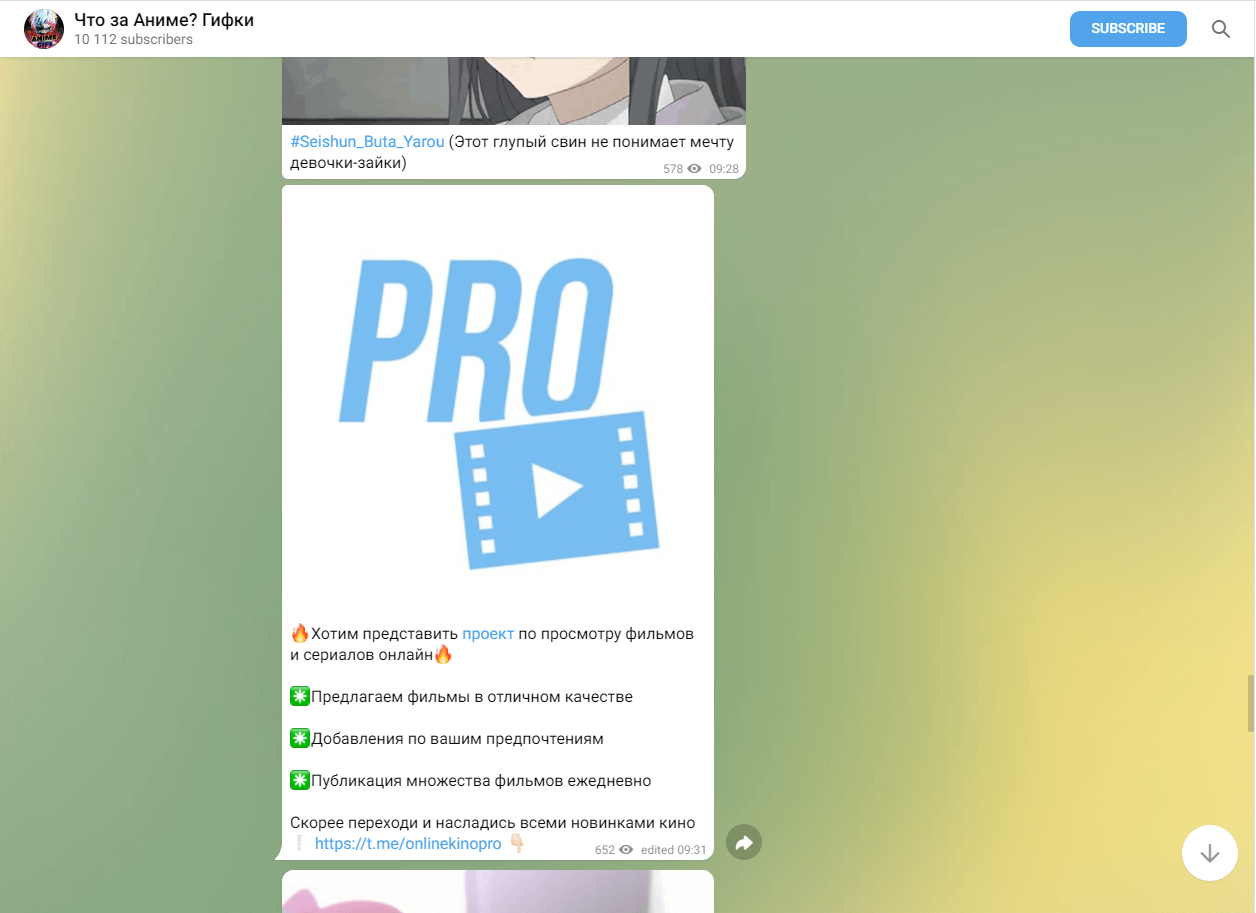The image size is (1256, 913).
Task: Click the line 'Добавления по вашим предпочтениям'
Action: point(458,739)
